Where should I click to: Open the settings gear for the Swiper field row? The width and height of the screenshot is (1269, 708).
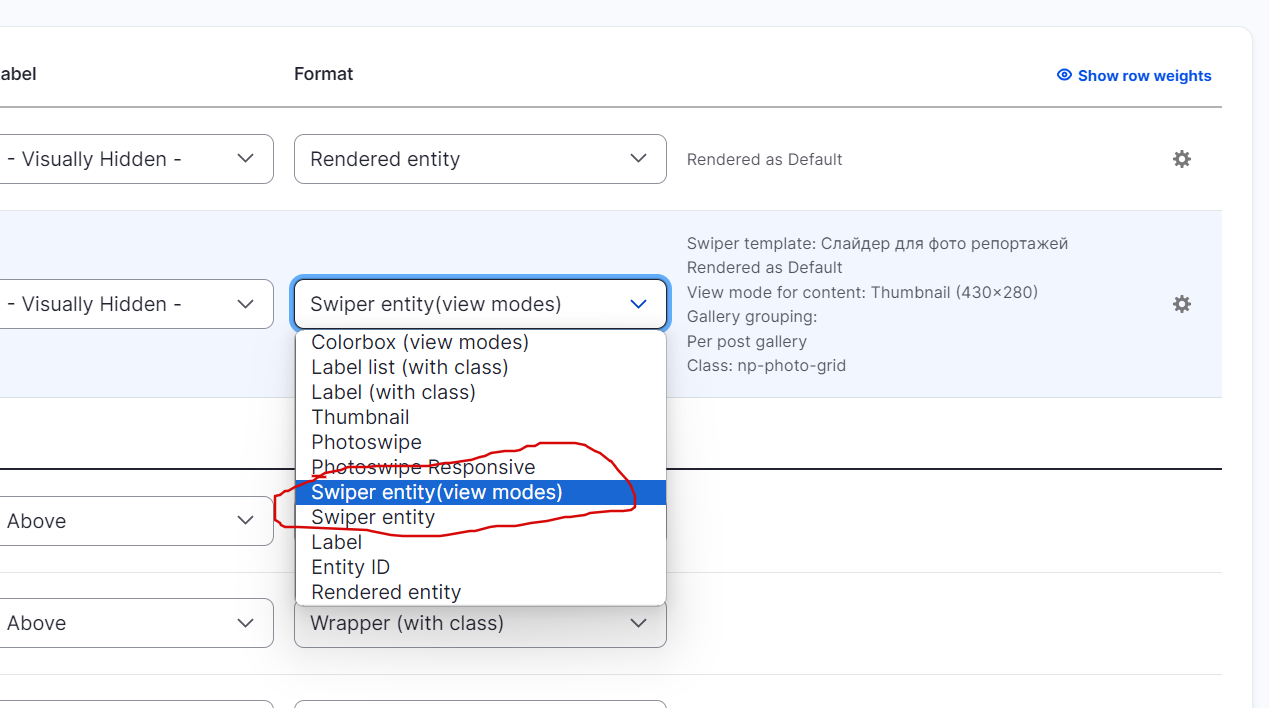(1181, 304)
